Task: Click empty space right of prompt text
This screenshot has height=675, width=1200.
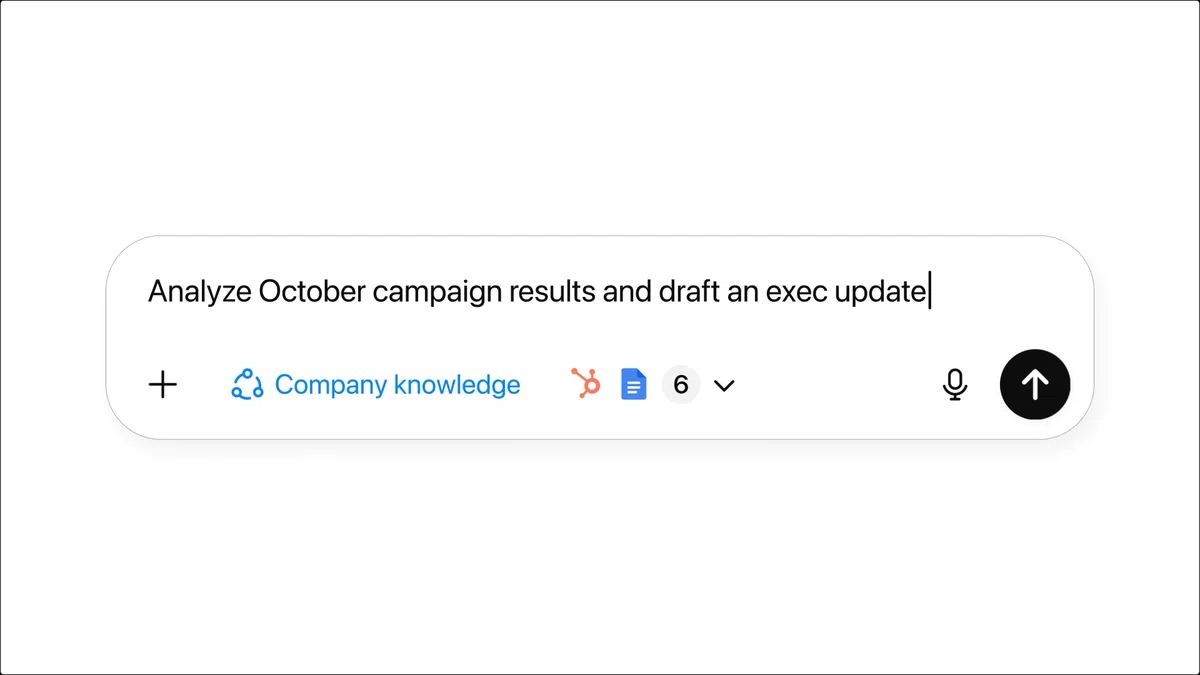Action: [1010, 291]
